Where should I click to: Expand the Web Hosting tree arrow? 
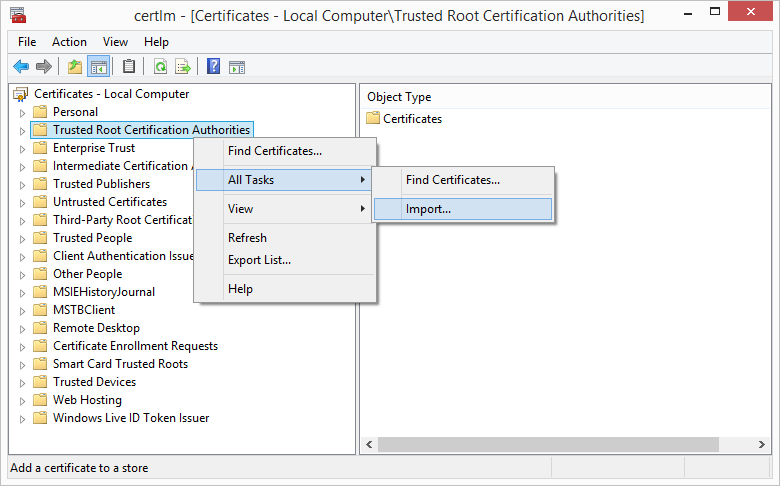point(22,400)
